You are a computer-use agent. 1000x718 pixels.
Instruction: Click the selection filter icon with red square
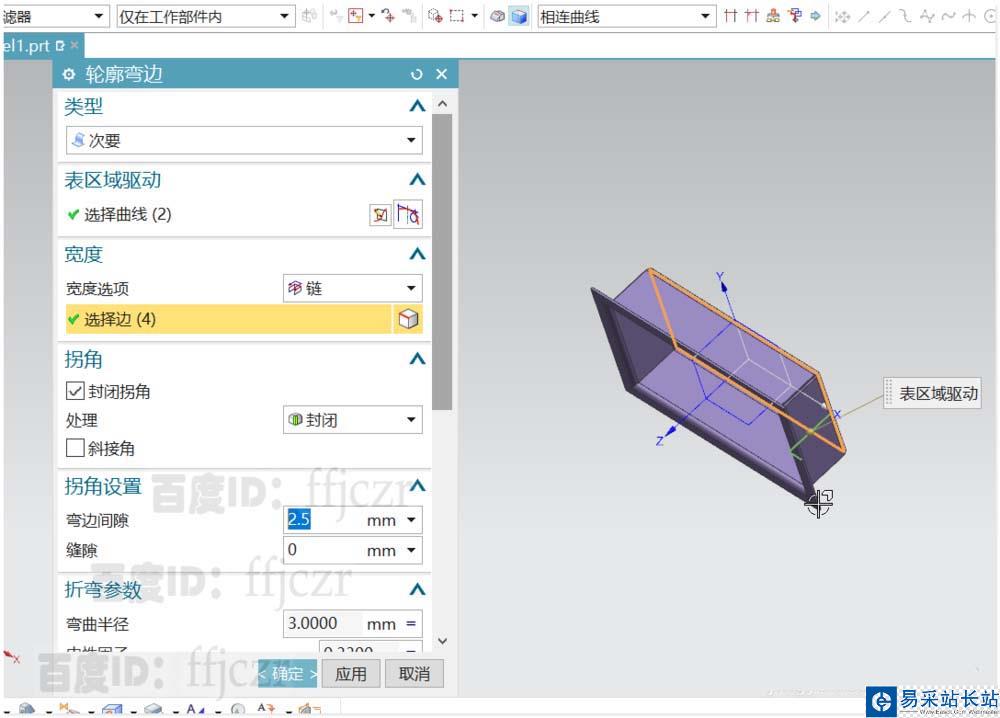(x=356, y=15)
